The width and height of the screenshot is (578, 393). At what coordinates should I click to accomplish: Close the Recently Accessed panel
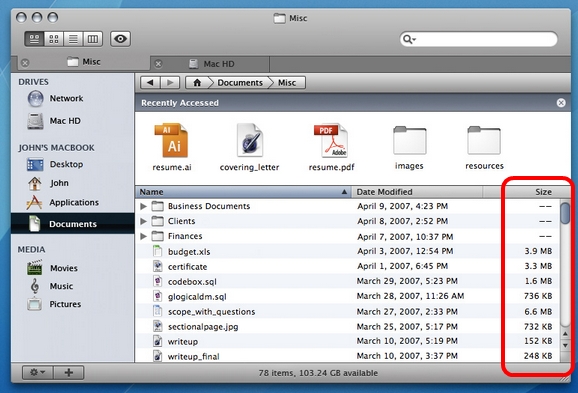pyautogui.click(x=561, y=103)
